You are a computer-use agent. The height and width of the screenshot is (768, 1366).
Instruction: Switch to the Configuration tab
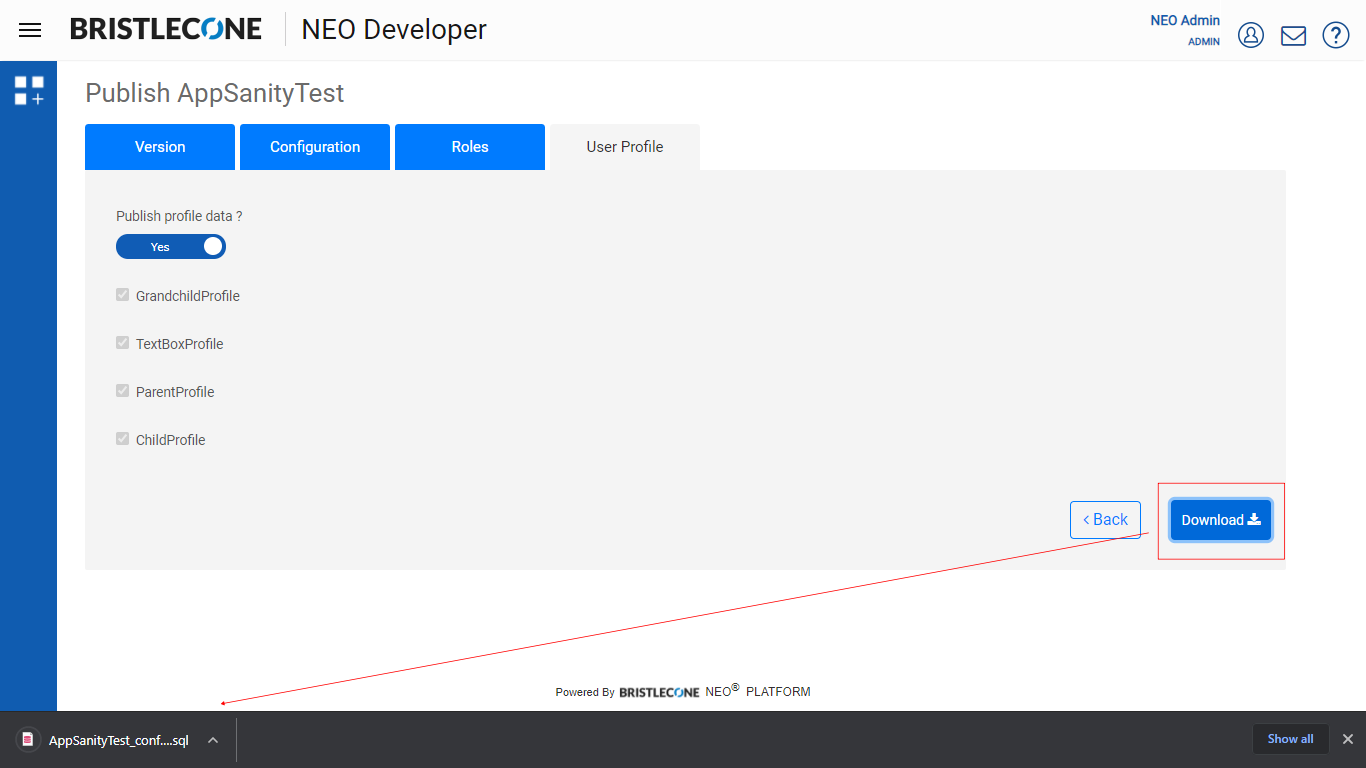click(315, 147)
